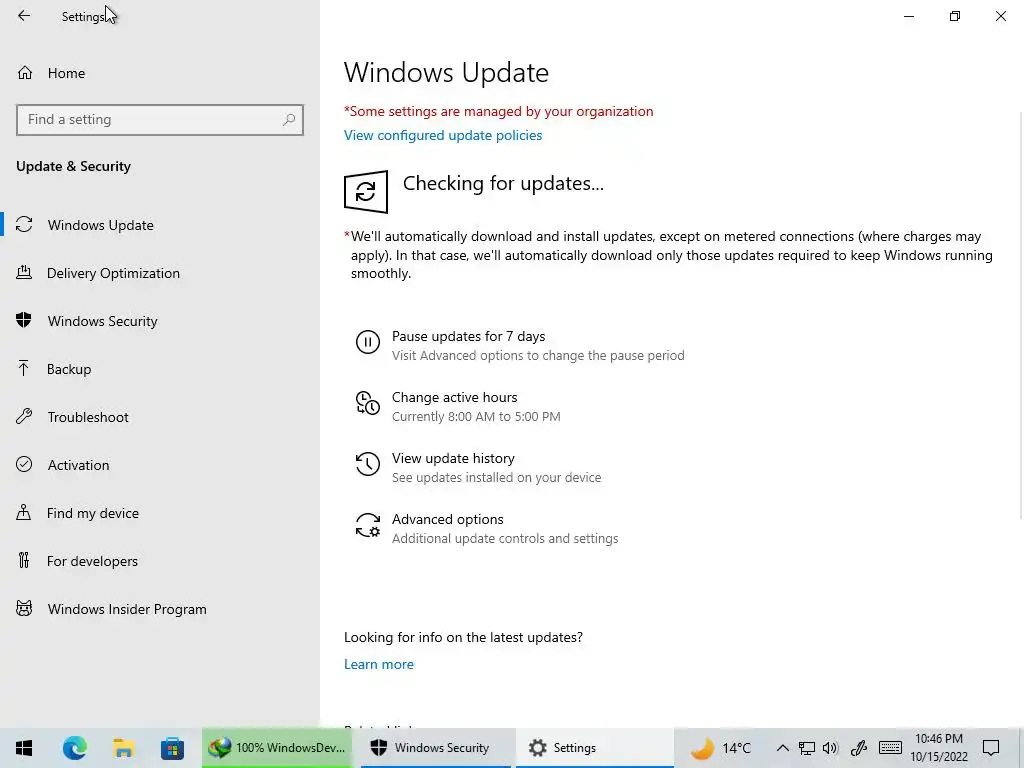Open For developers section

pyautogui.click(x=160, y=561)
